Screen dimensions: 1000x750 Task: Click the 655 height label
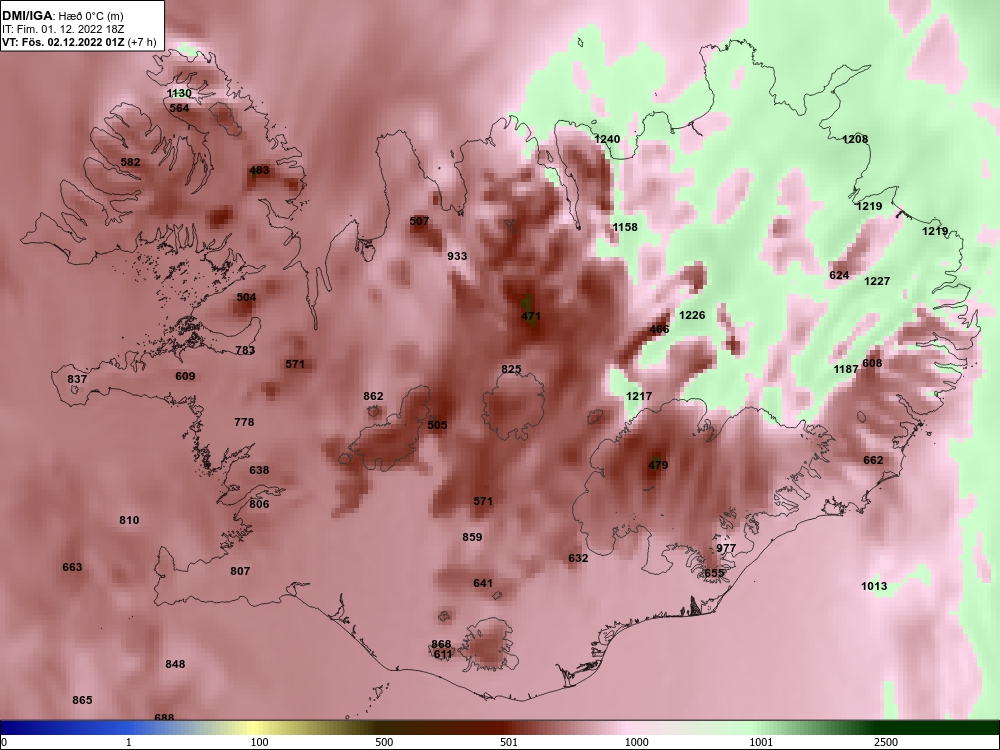(x=714, y=573)
